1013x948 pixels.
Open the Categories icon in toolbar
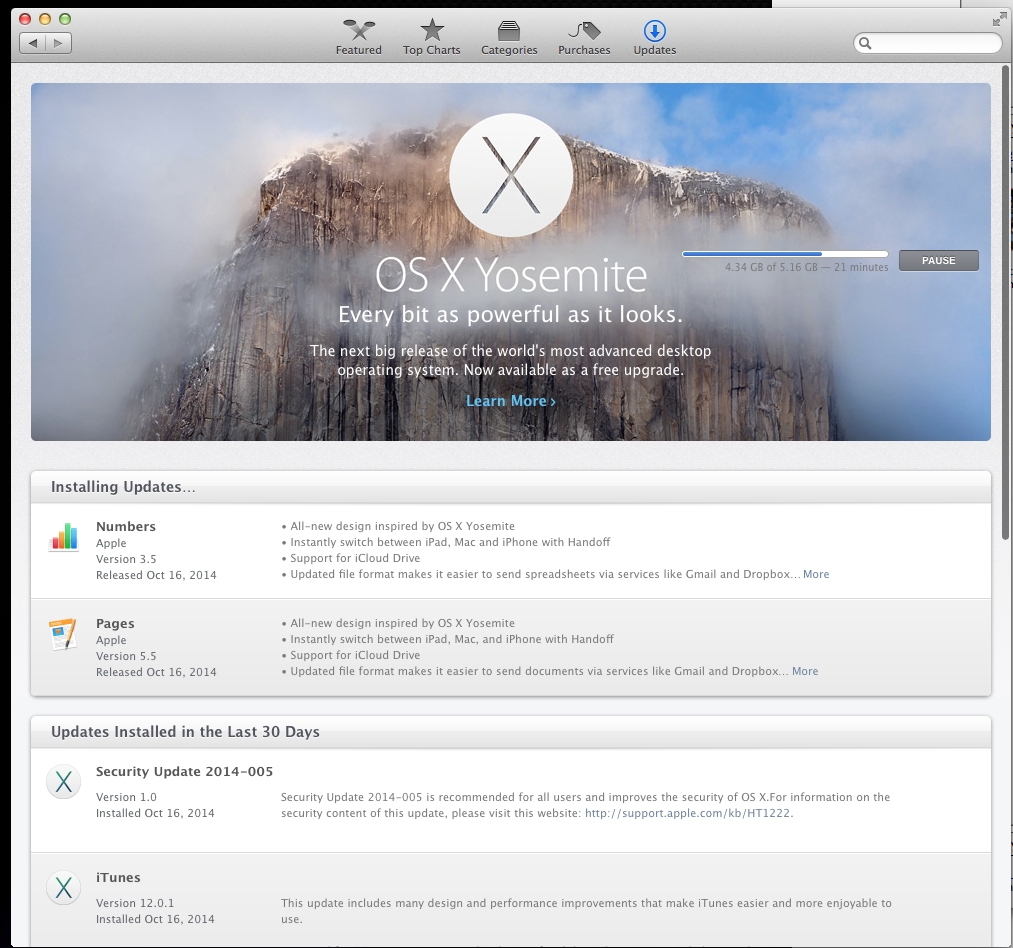pyautogui.click(x=509, y=30)
